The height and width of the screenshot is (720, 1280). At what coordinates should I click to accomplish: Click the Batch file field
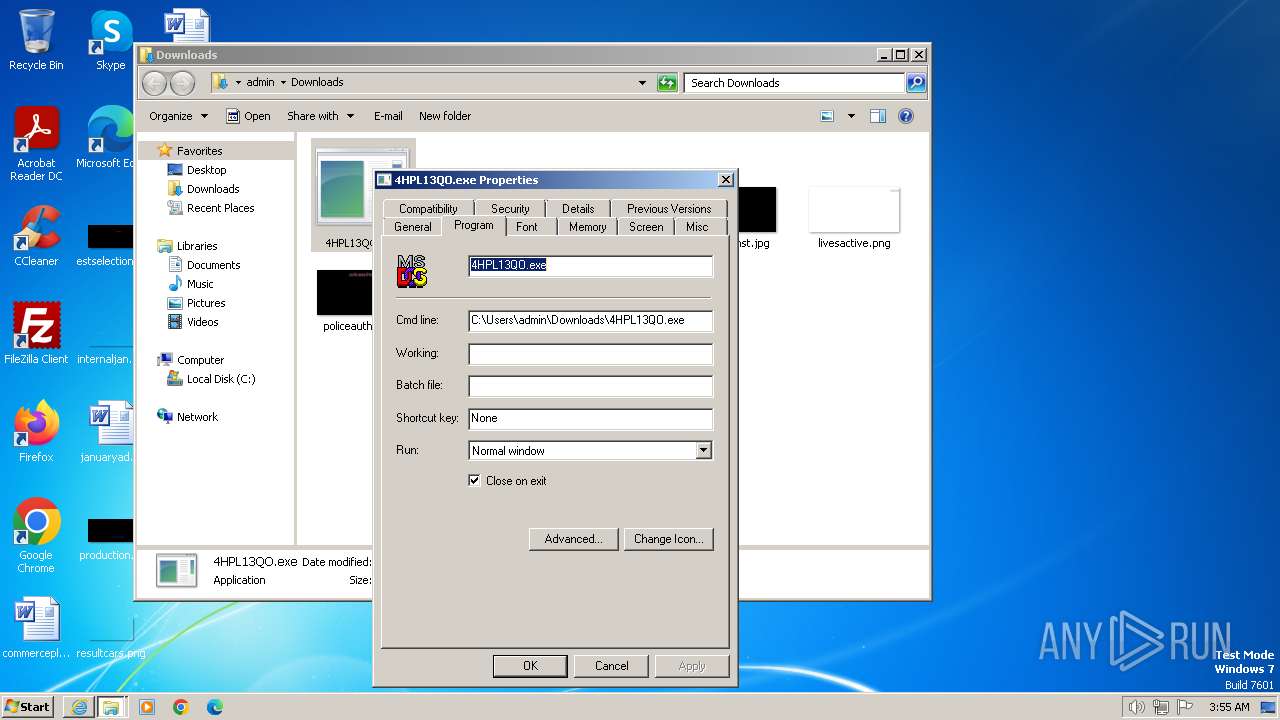coord(591,386)
